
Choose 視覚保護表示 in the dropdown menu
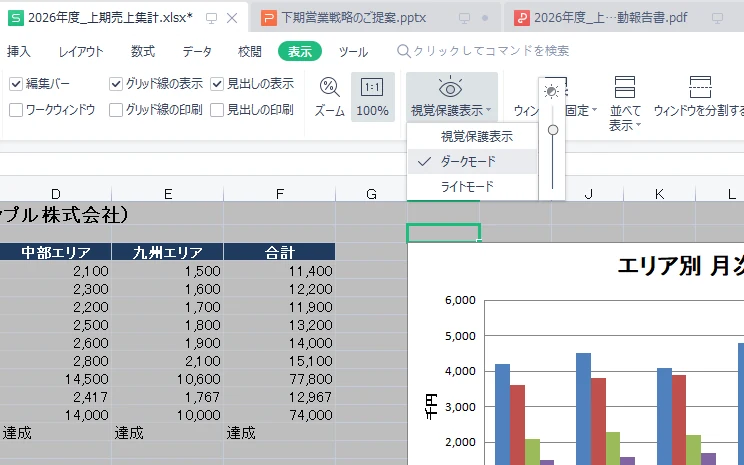(473, 137)
